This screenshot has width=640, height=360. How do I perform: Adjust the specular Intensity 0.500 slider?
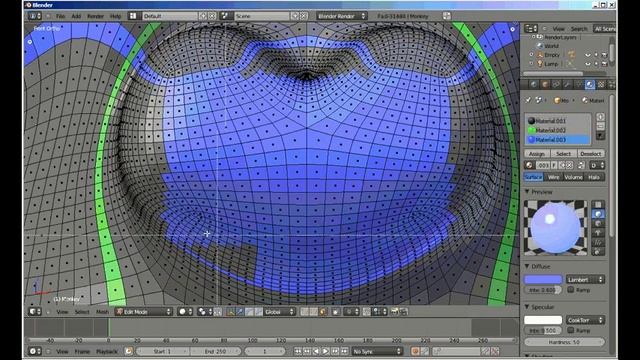pyautogui.click(x=543, y=330)
